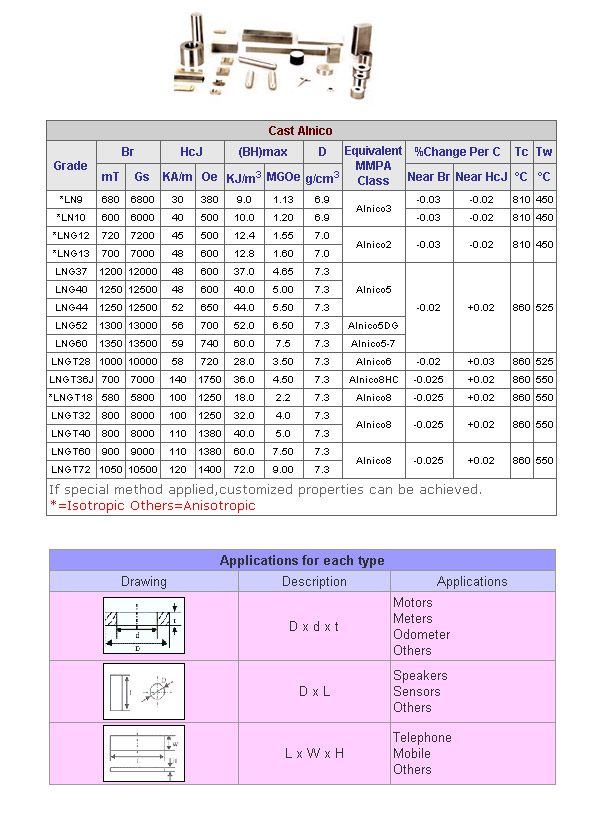598x831 pixels.
Task: Select the LNG60 grade cell
Action: point(71,343)
